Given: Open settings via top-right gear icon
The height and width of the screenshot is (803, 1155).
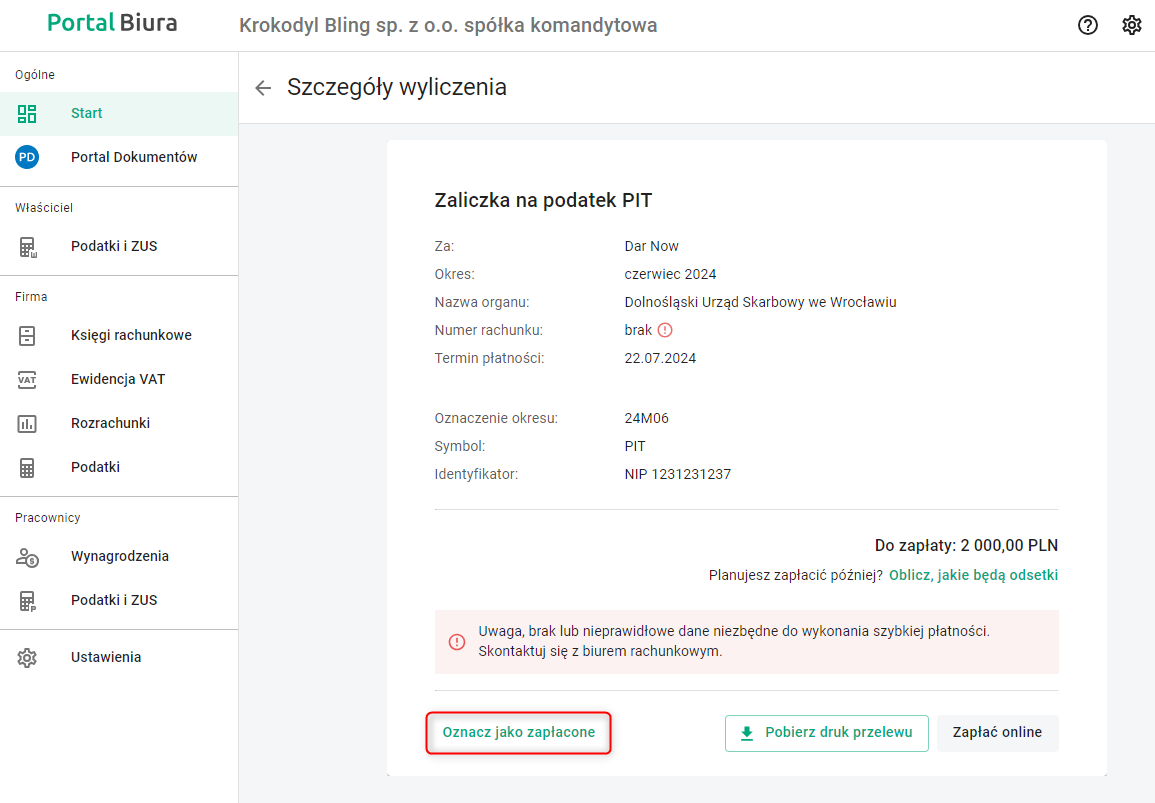Looking at the screenshot, I should click(x=1132, y=26).
